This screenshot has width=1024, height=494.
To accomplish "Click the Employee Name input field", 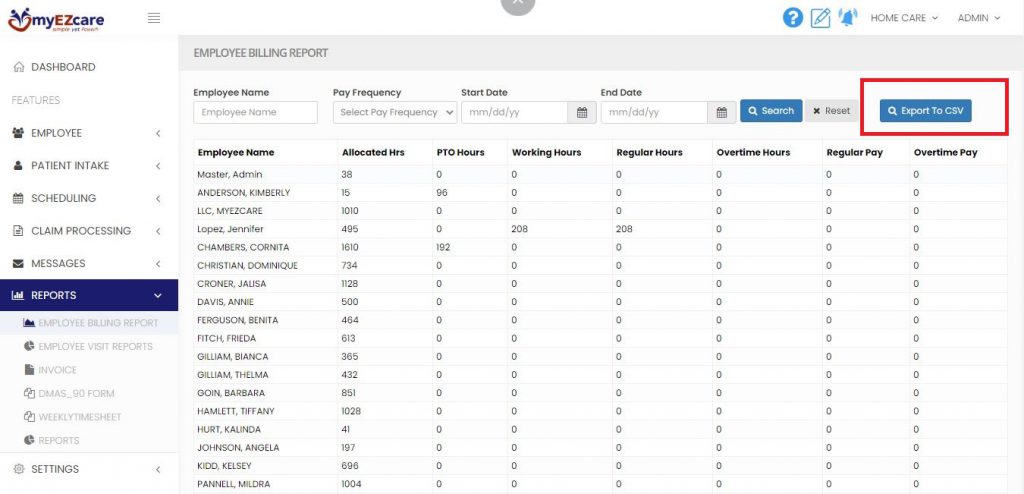I will (255, 112).
